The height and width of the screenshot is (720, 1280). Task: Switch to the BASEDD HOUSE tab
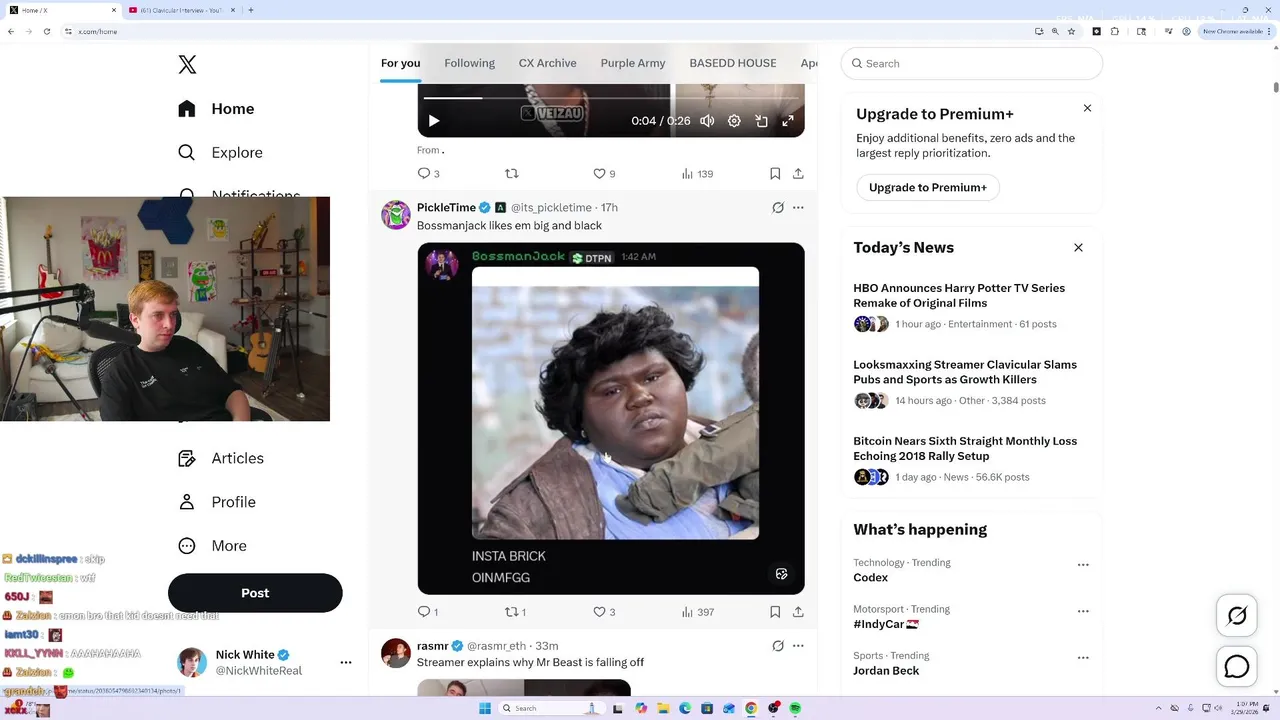pos(732,63)
